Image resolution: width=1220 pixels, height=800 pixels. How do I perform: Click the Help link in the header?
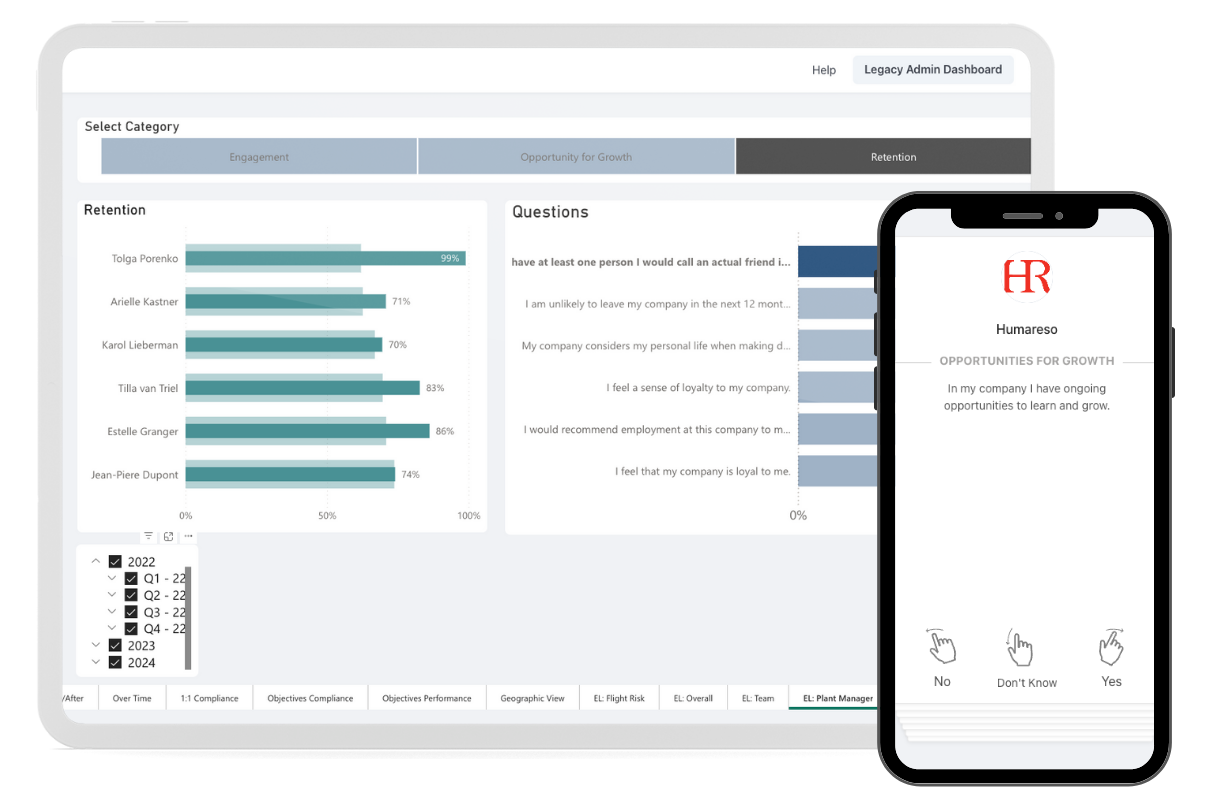point(823,70)
